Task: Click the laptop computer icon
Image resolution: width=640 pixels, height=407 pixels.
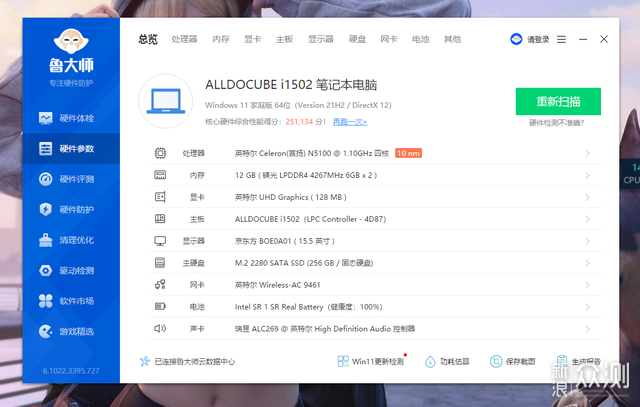Action: point(166,101)
